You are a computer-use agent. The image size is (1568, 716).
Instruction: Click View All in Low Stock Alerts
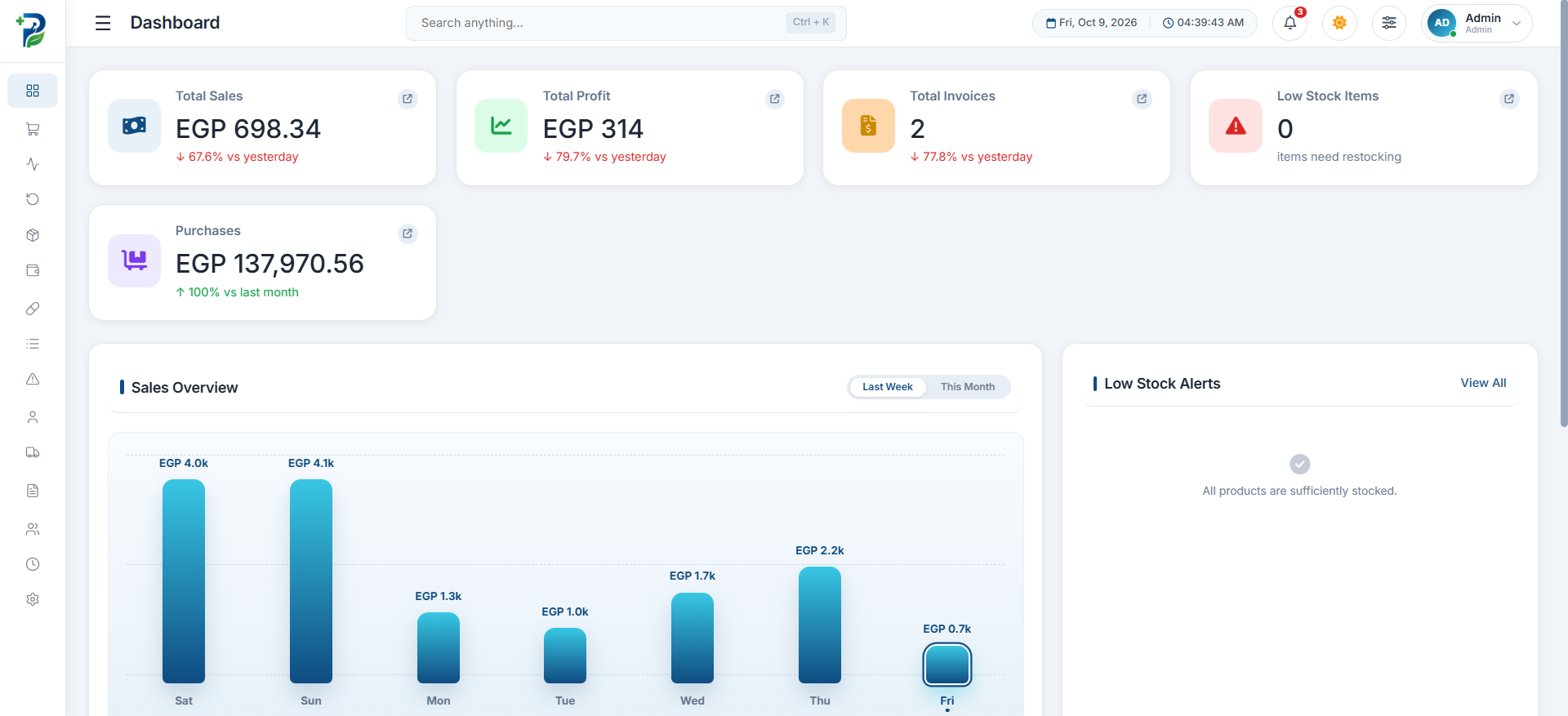(x=1483, y=383)
